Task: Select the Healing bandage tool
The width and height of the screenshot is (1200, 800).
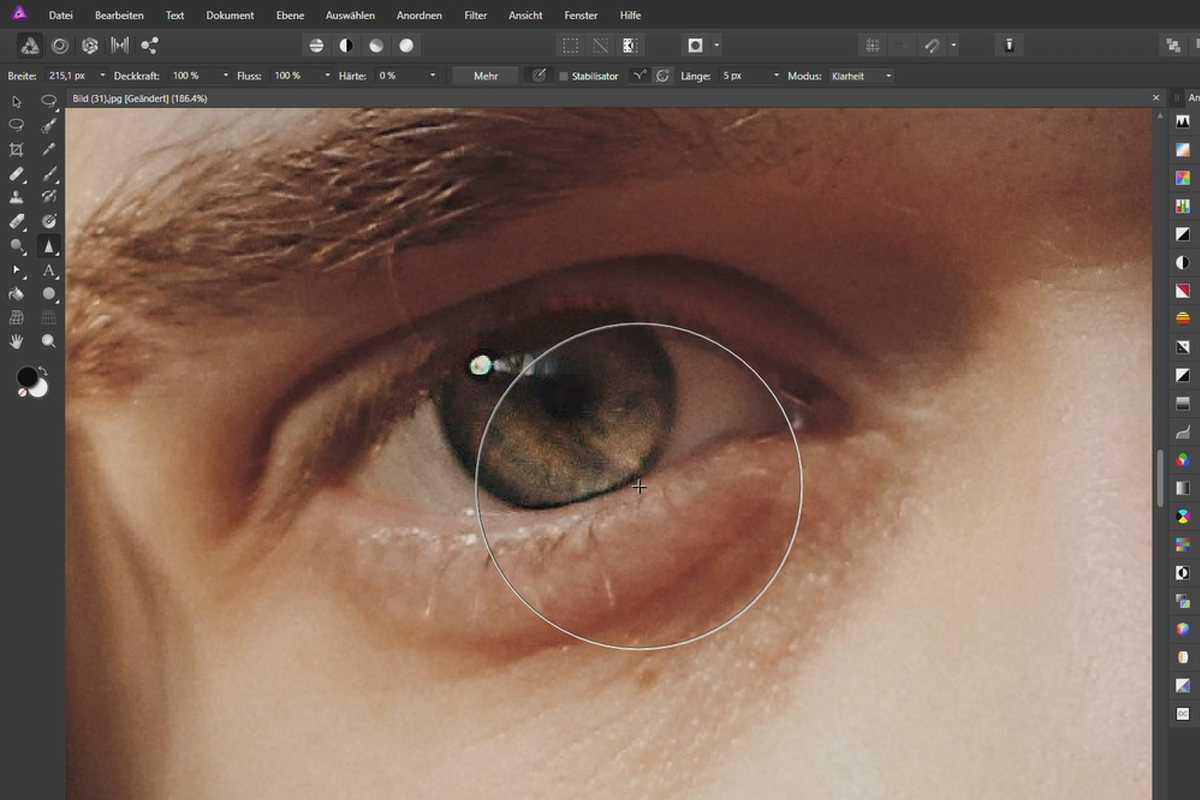Action: (x=16, y=173)
